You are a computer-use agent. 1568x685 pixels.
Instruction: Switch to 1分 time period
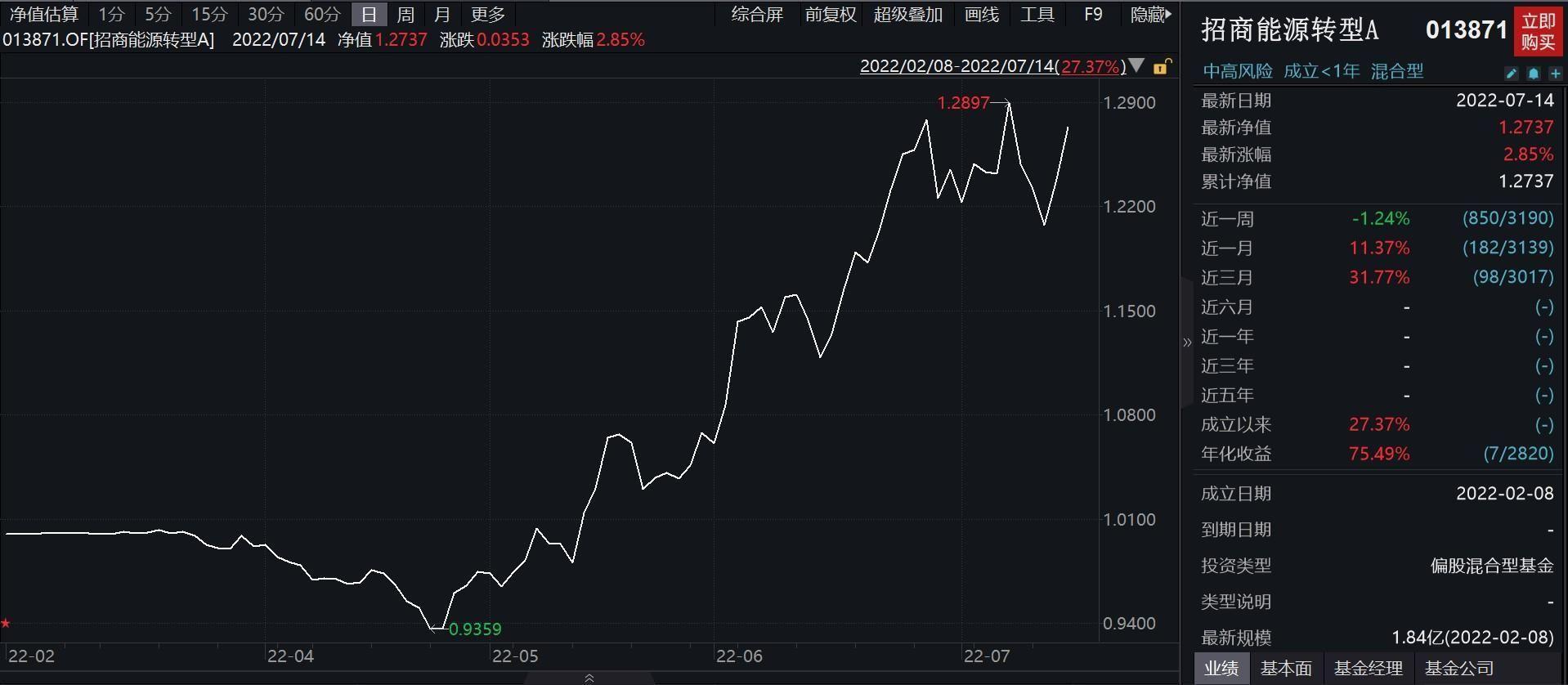[111, 15]
